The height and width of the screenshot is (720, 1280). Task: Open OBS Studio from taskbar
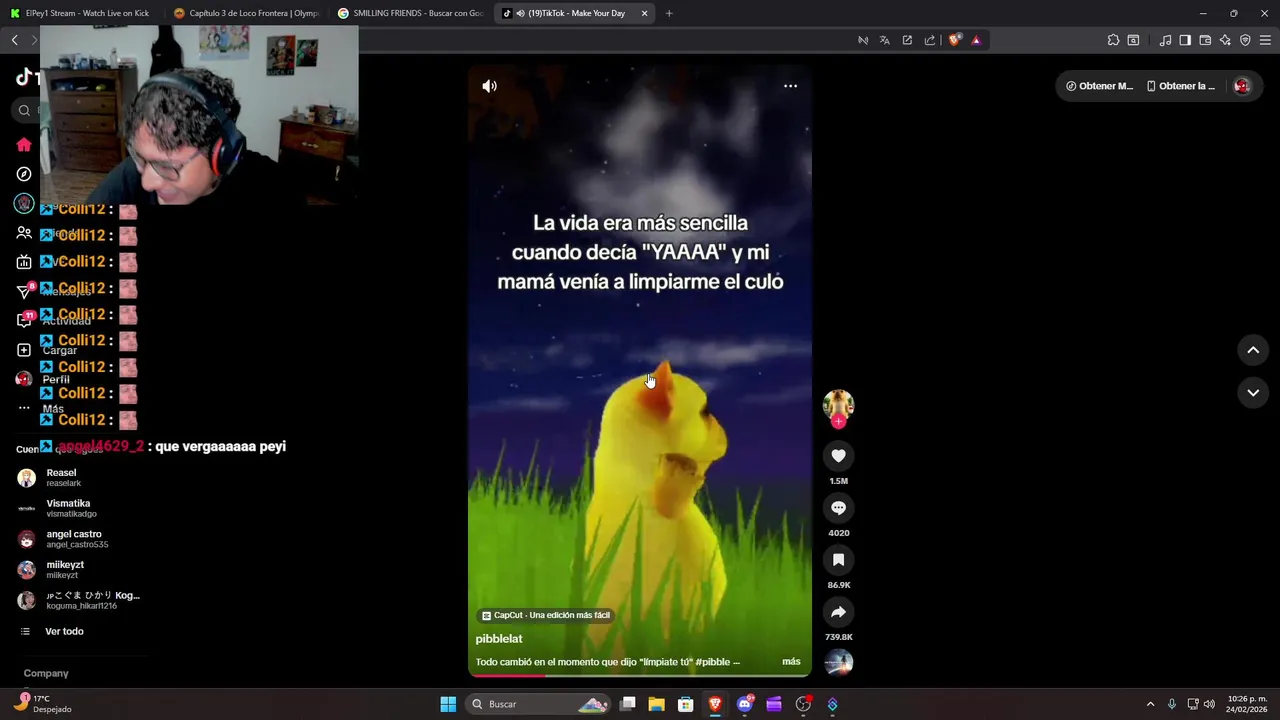(x=803, y=704)
